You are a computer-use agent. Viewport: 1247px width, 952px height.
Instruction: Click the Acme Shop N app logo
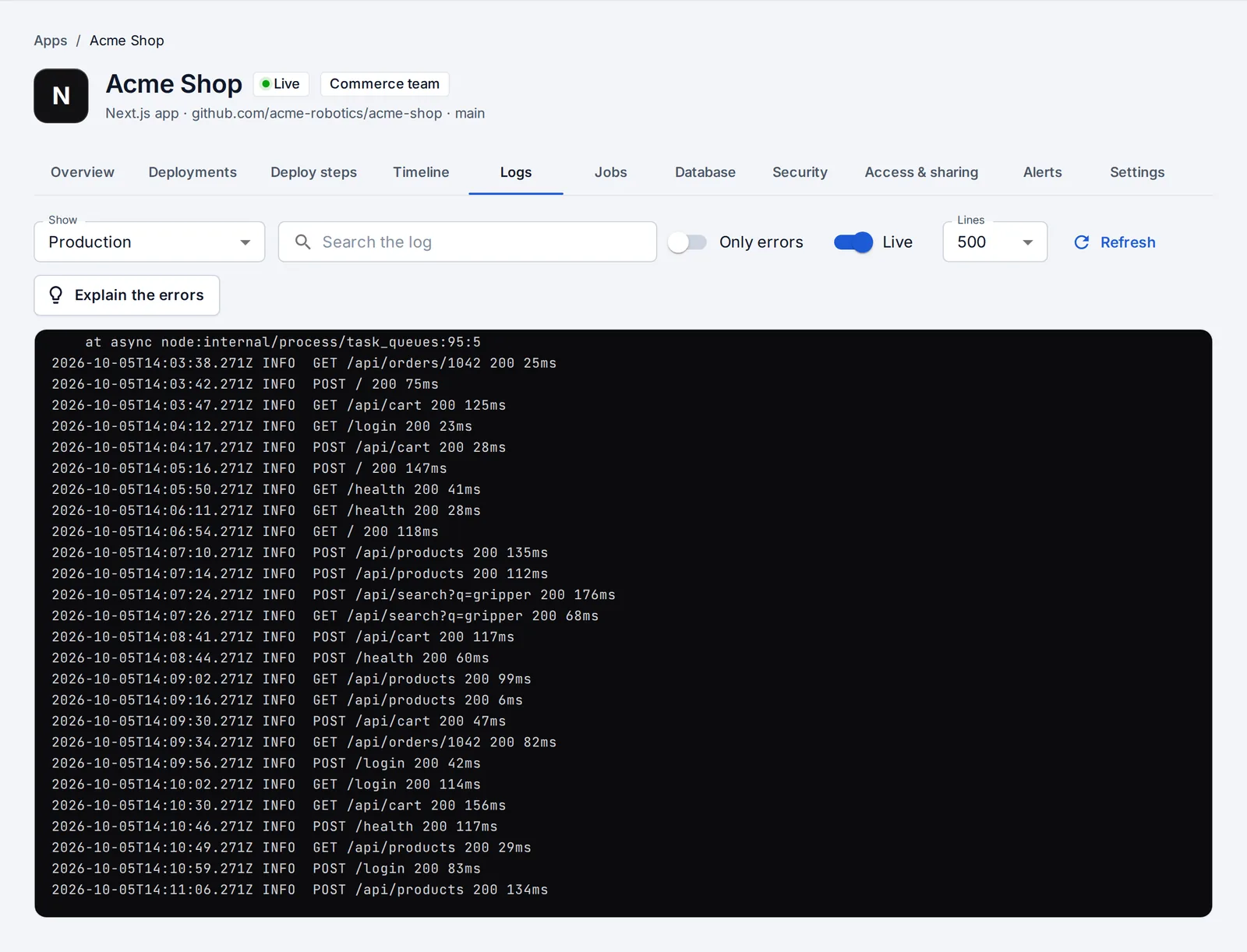click(61, 96)
